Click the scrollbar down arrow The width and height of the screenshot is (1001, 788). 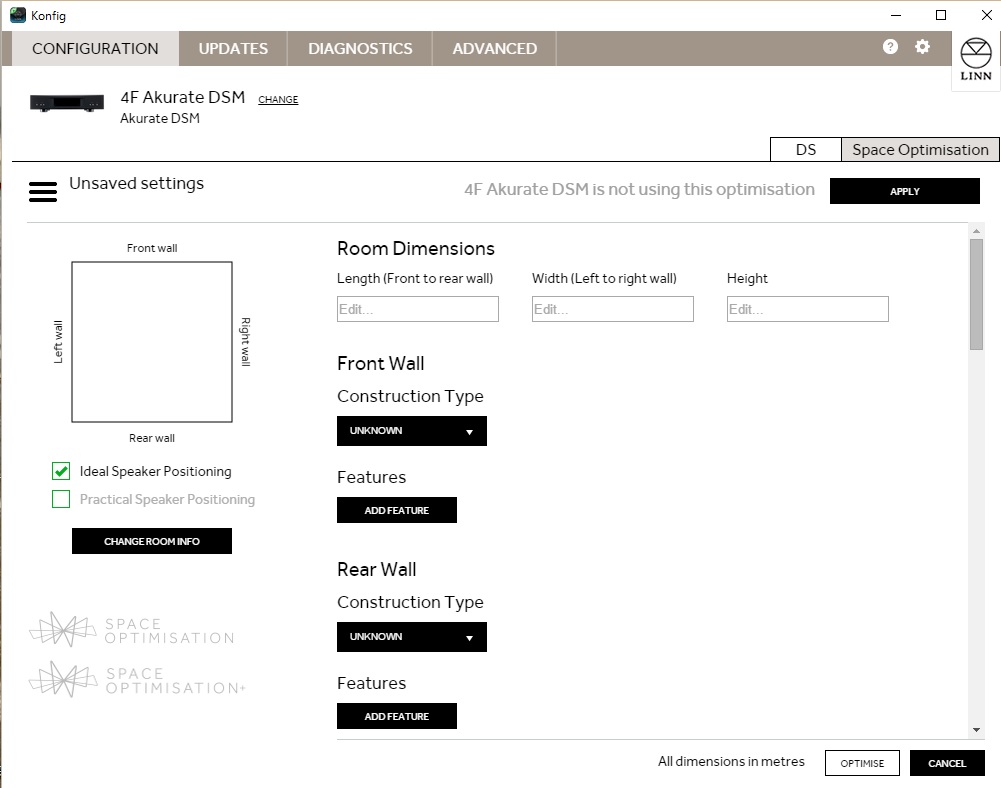(x=977, y=729)
